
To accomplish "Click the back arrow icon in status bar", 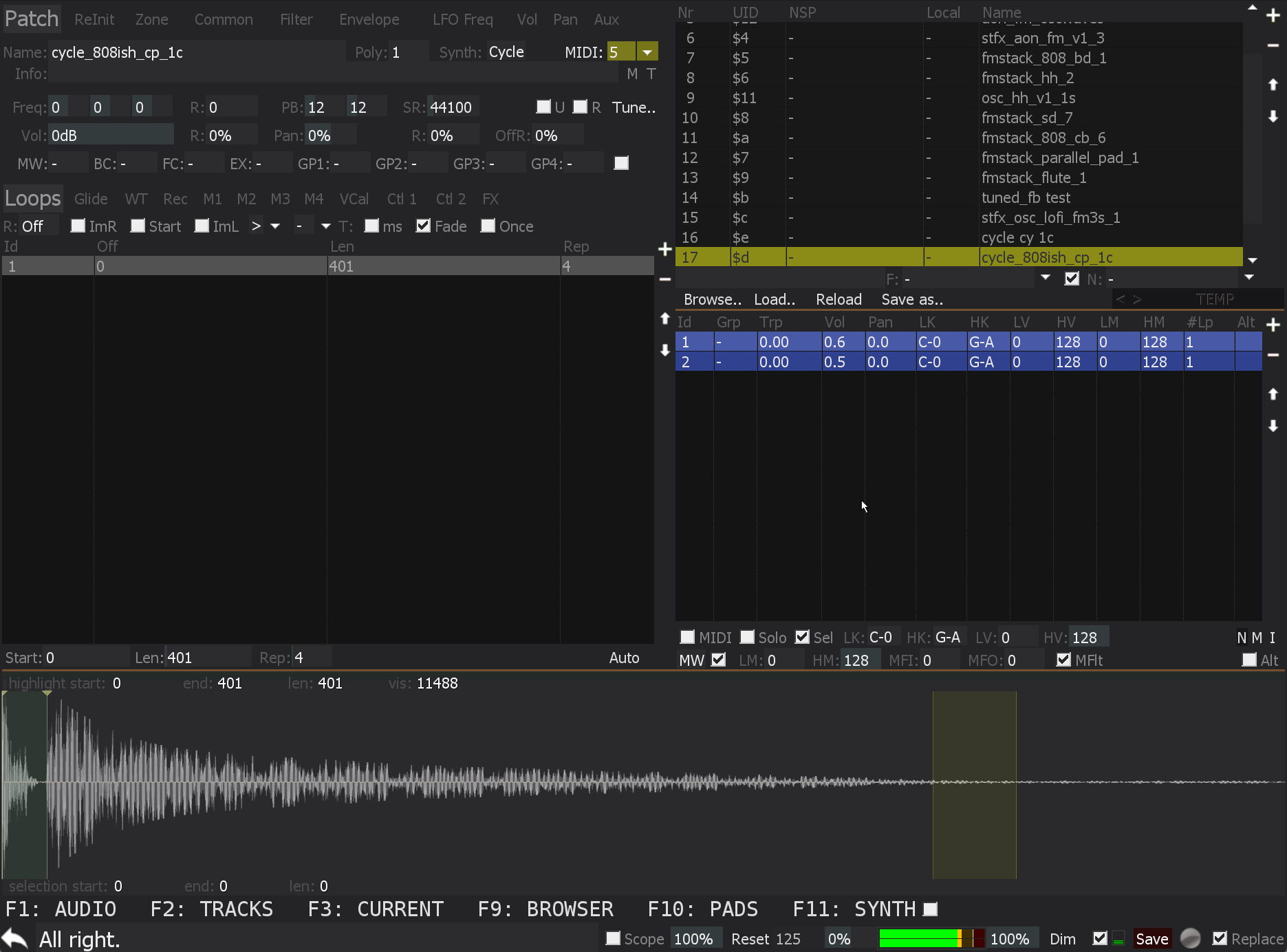I will click(15, 938).
